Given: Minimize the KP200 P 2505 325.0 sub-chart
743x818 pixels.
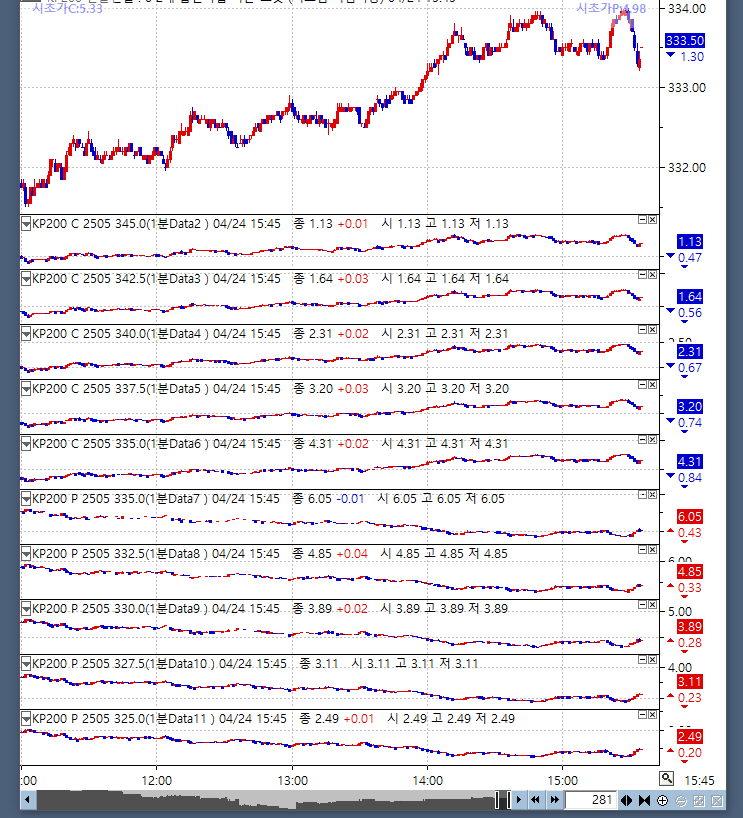Looking at the screenshot, I should pyautogui.click(x=642, y=714).
